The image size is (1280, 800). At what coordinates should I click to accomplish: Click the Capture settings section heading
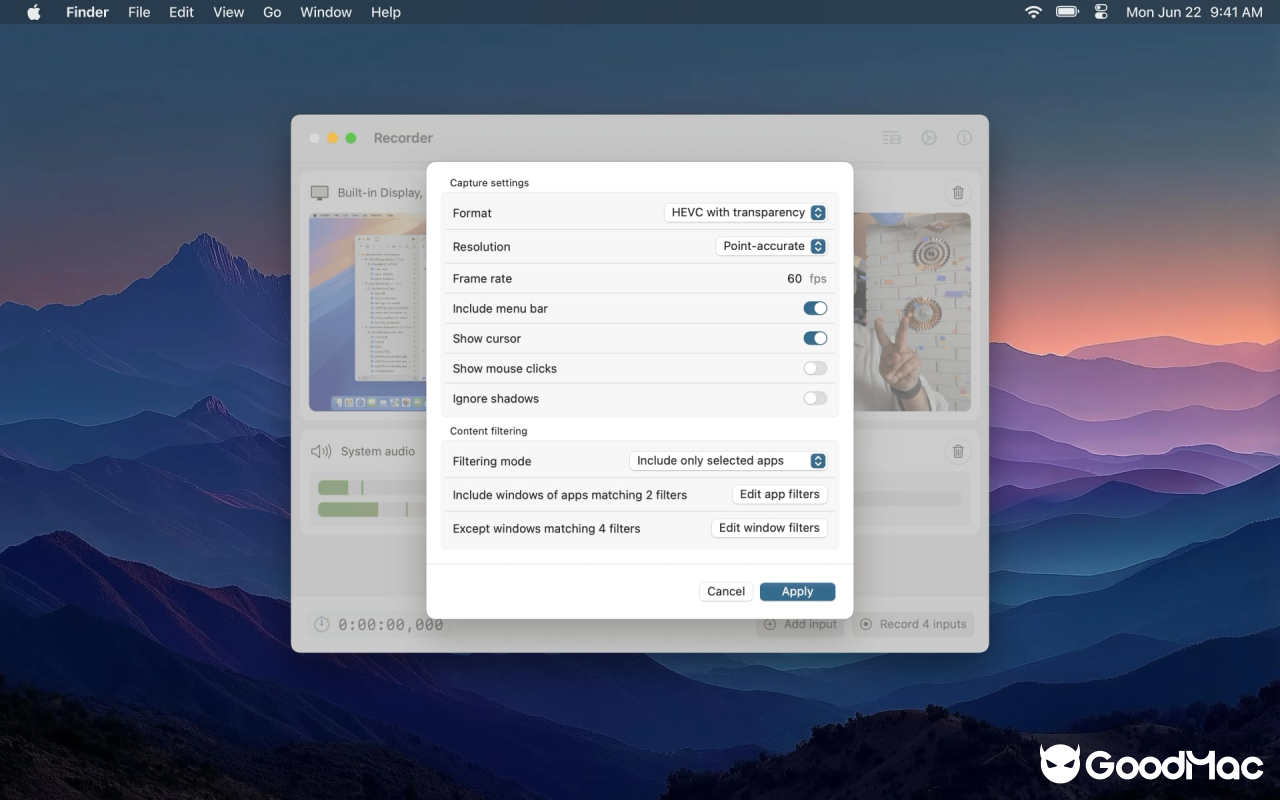pos(489,183)
